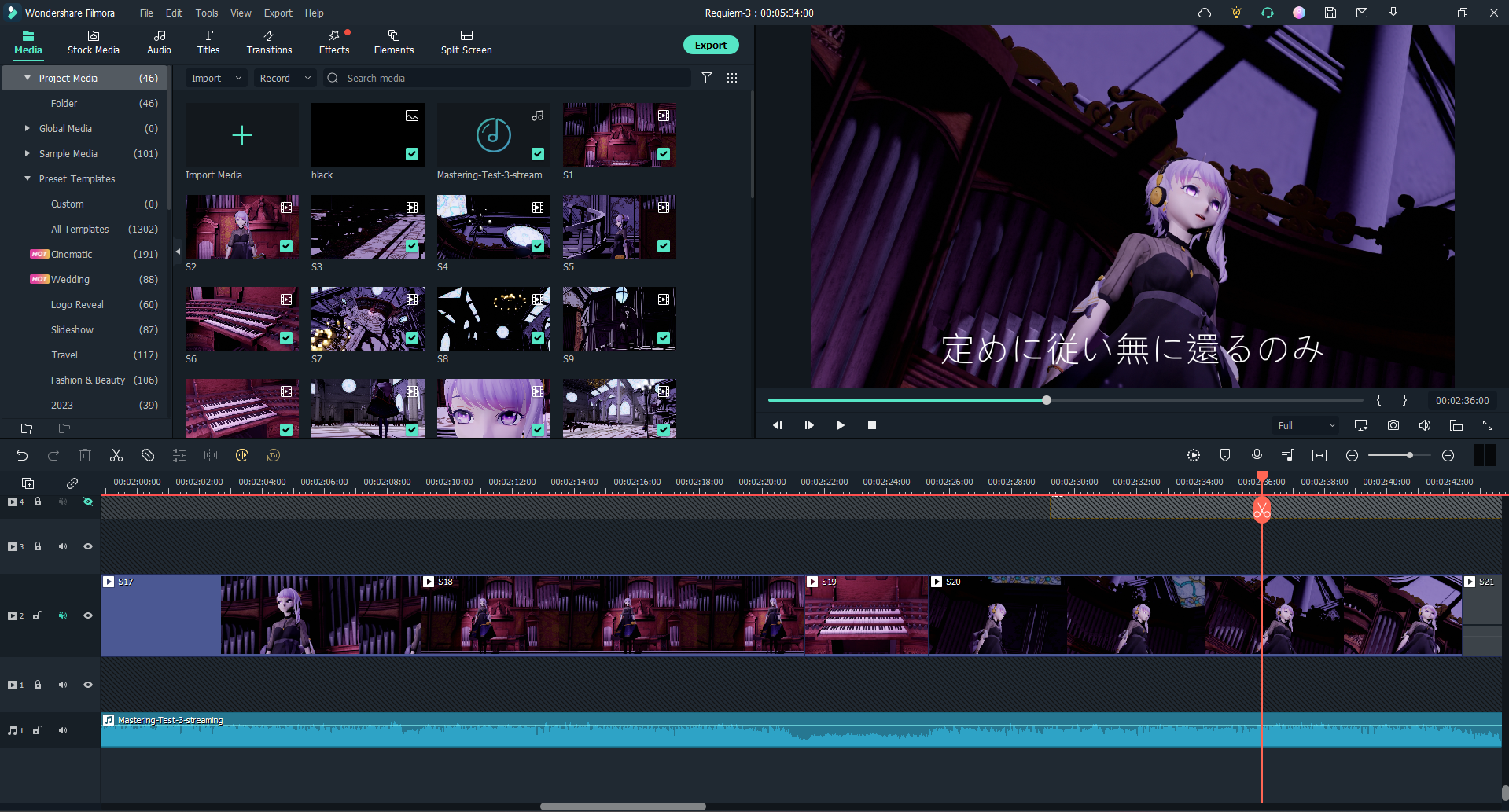Stop the preview playback

[872, 425]
